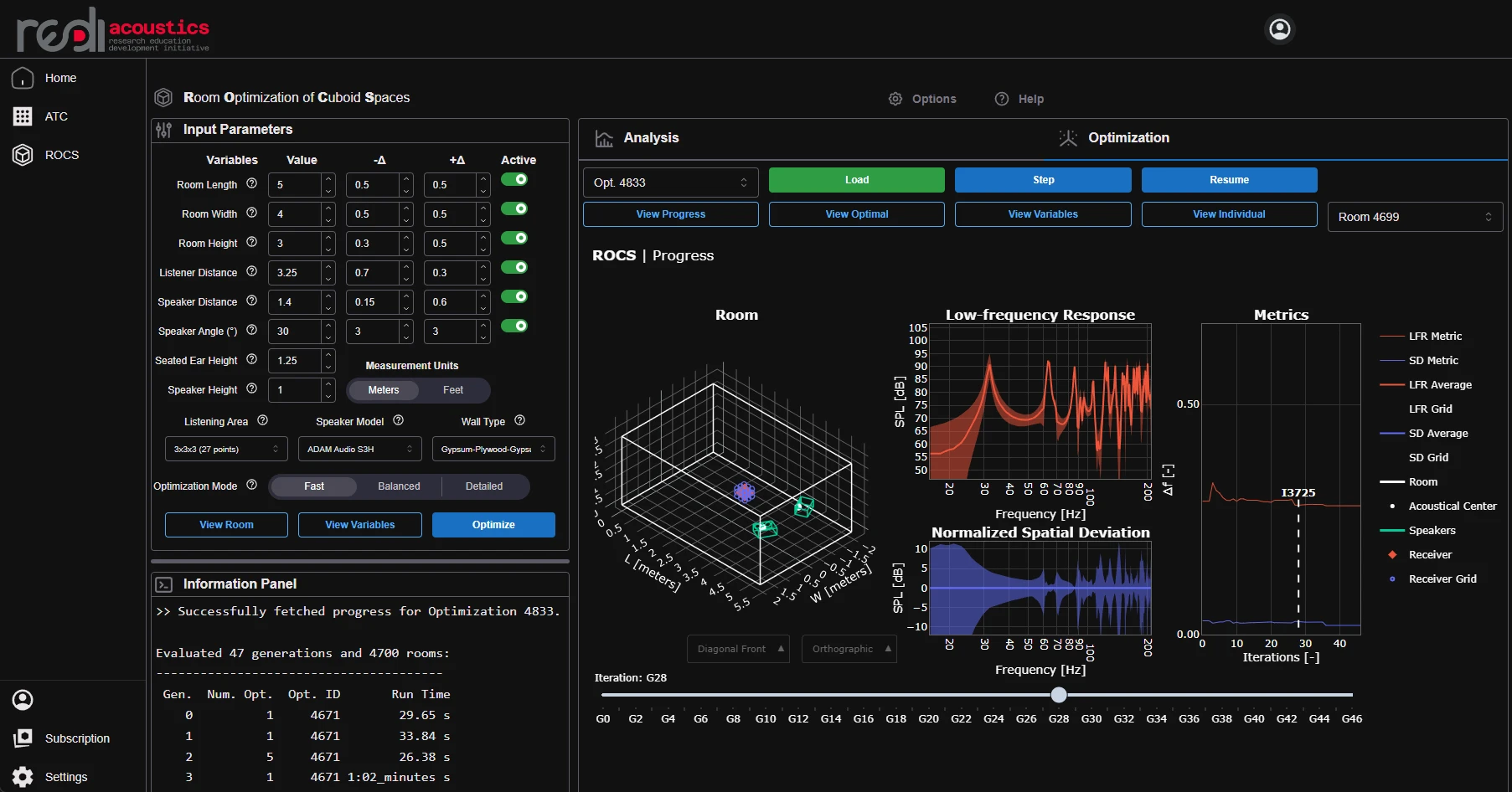Screen dimensions: 1512x792
Task: Click the Help question mark icon
Action: [x=1001, y=99]
